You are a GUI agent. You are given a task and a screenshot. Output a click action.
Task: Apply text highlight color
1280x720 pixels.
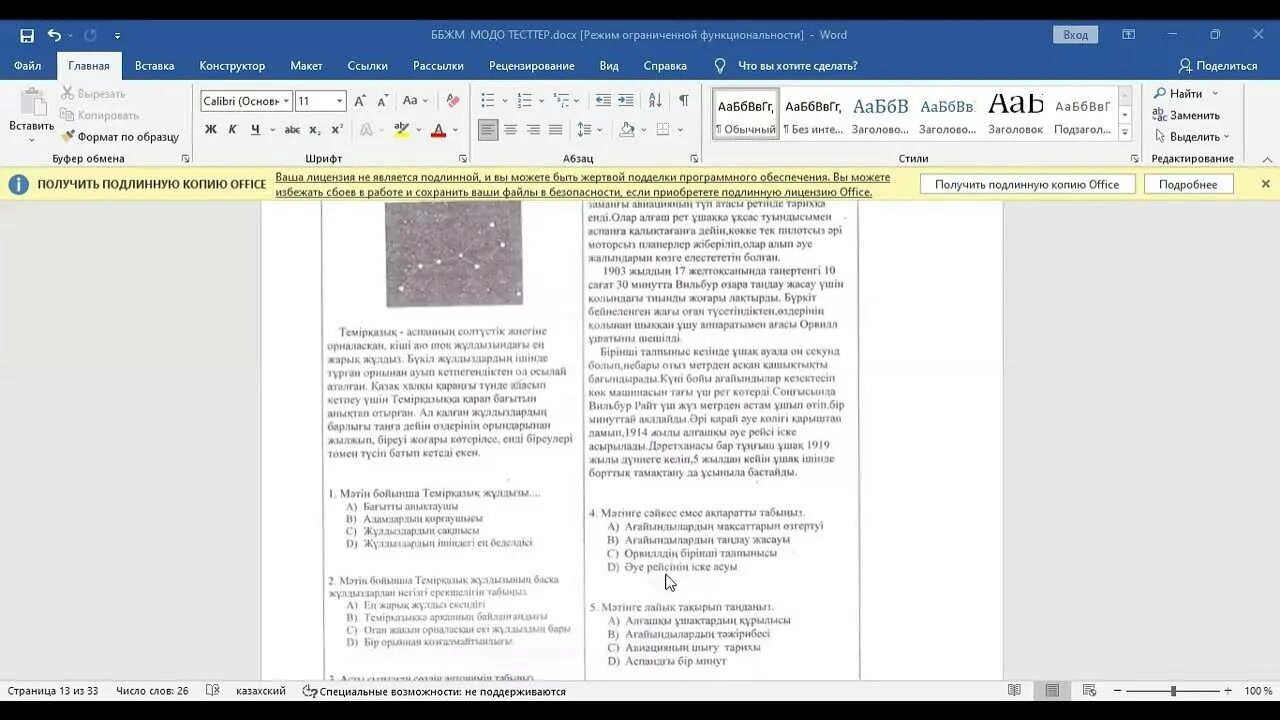click(401, 130)
